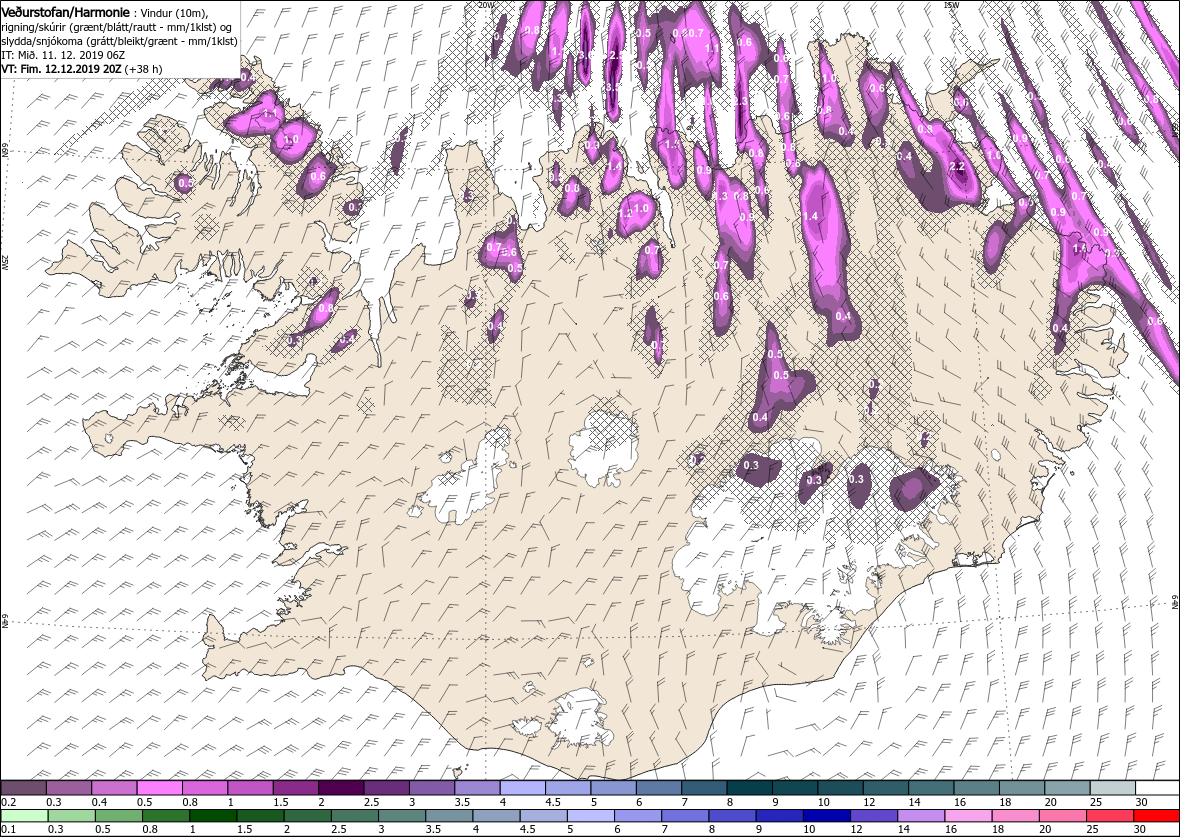Select lower rain scale swatch labeled 20
Image resolution: width=1180 pixels, height=837 pixels.
click(x=1061, y=816)
